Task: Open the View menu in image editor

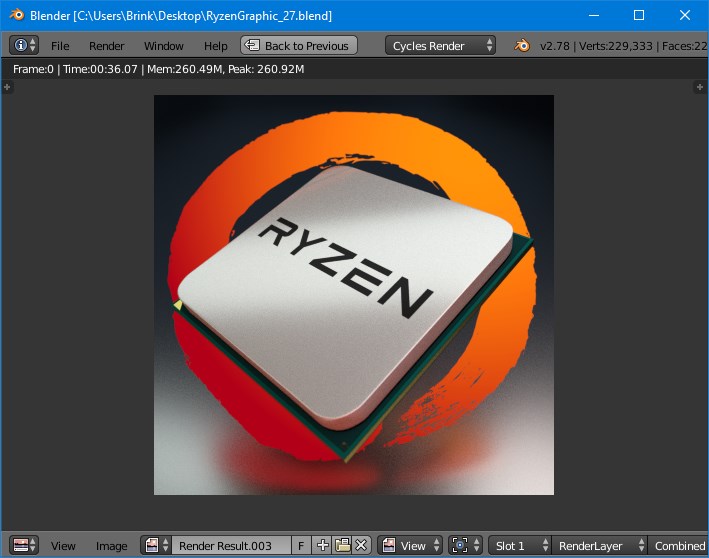Action: pos(63,546)
